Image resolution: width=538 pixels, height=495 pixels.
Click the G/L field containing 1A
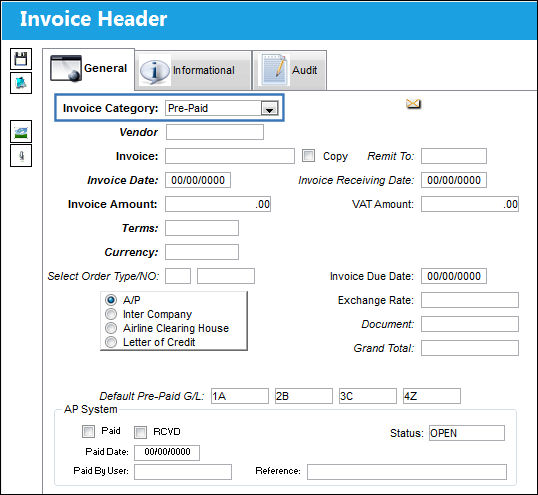240,396
